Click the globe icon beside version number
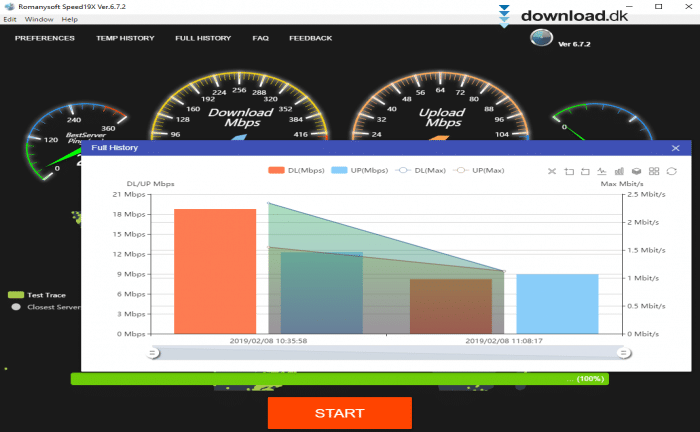The width and height of the screenshot is (700, 432). (541, 38)
